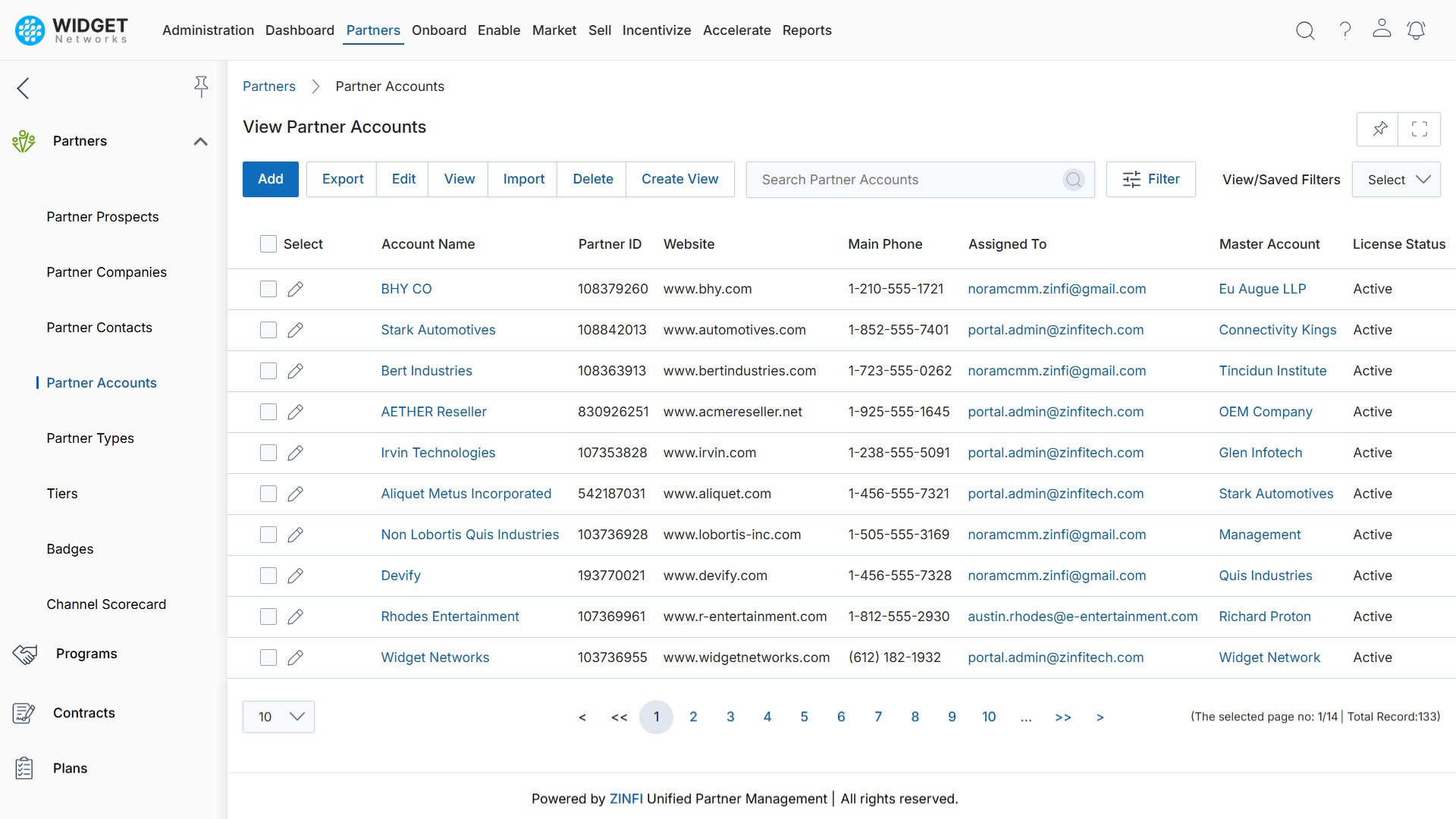Check the Irvin Technologies row checkbox
This screenshot has width=1456, height=819.
click(268, 453)
